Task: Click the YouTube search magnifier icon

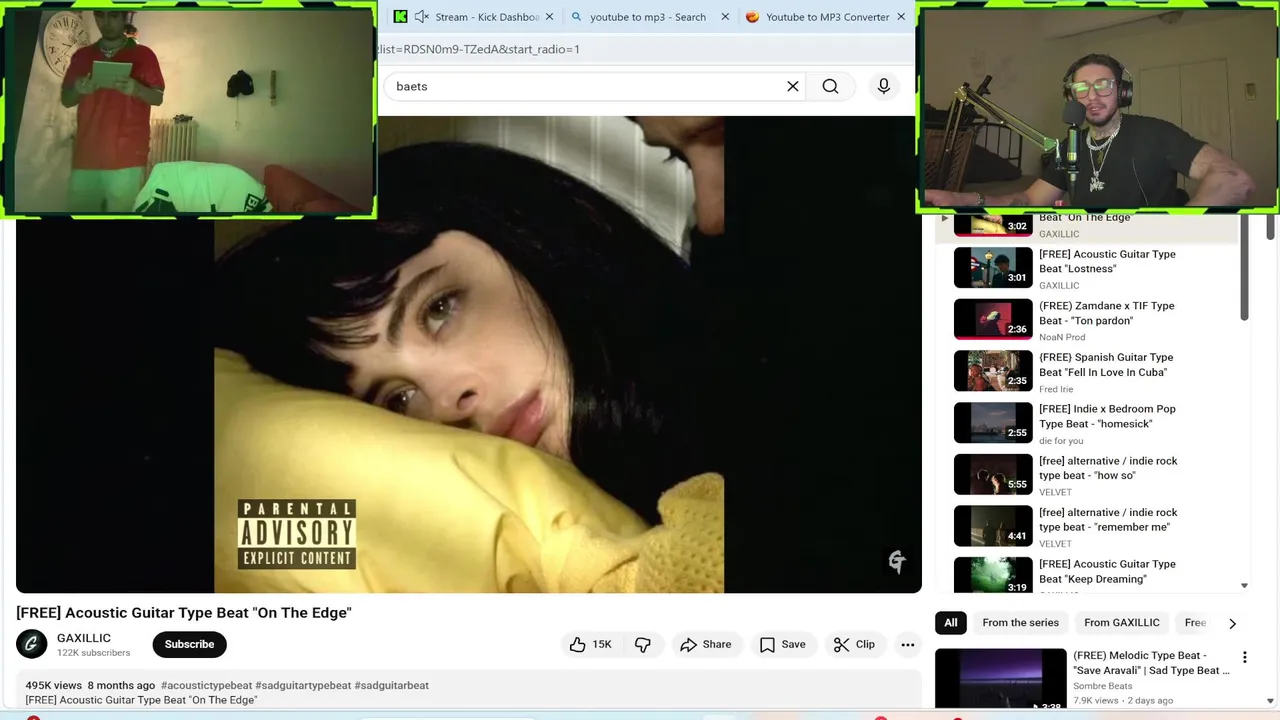Action: tap(830, 86)
